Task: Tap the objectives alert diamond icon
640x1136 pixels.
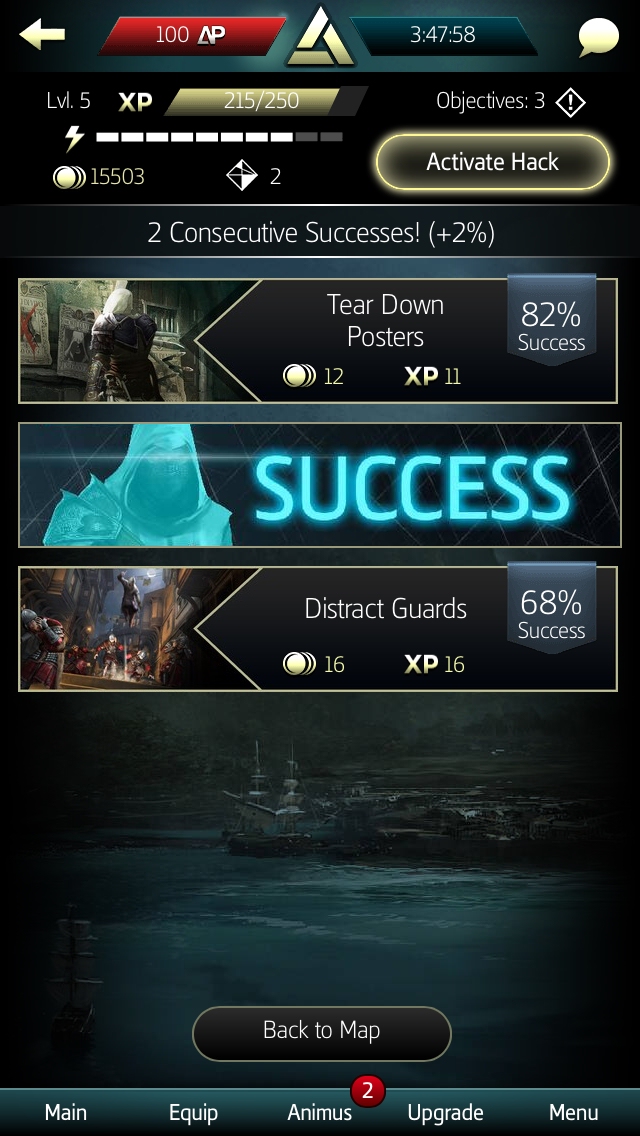Action: (x=570, y=102)
